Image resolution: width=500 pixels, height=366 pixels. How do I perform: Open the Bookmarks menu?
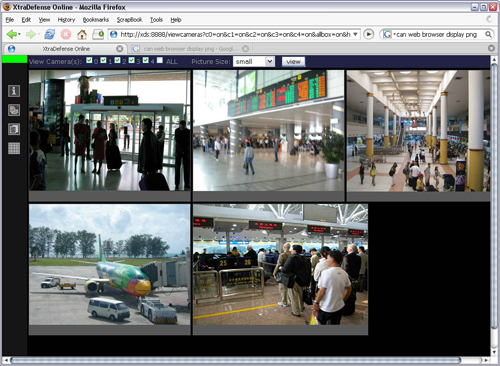pos(96,20)
